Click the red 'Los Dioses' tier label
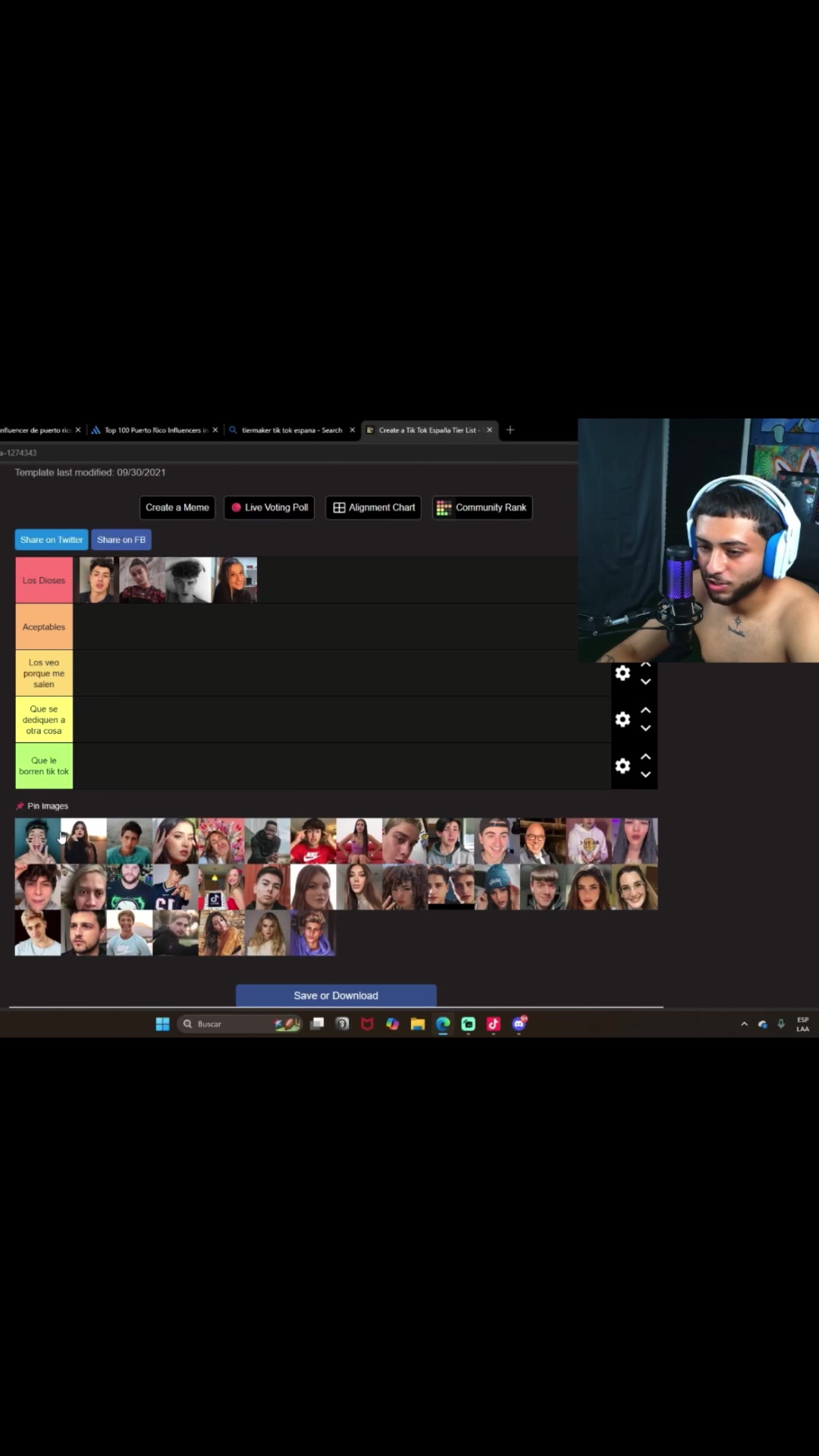Image resolution: width=819 pixels, height=1456 pixels. [x=44, y=580]
